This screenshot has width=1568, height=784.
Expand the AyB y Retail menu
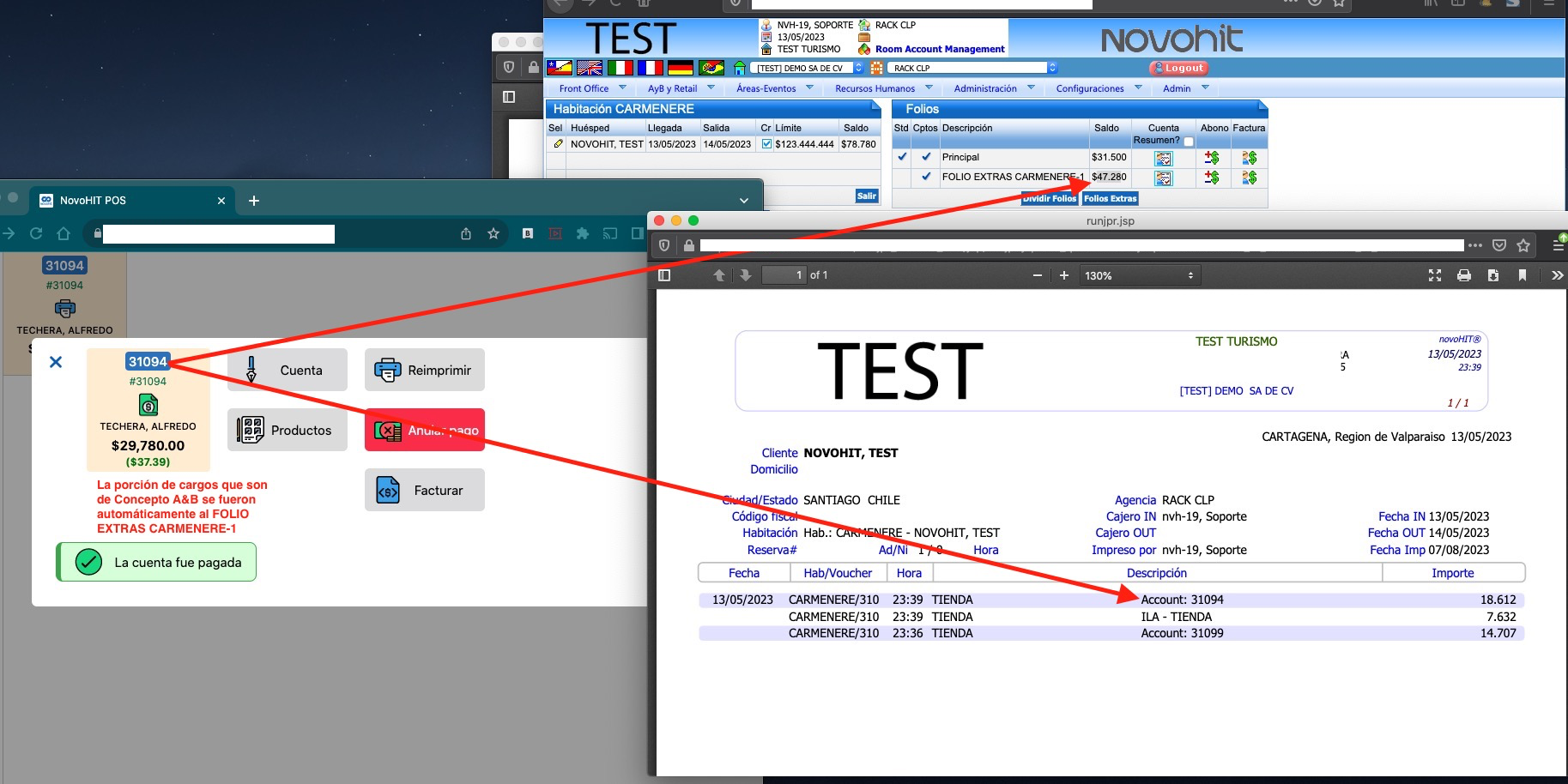click(x=681, y=88)
